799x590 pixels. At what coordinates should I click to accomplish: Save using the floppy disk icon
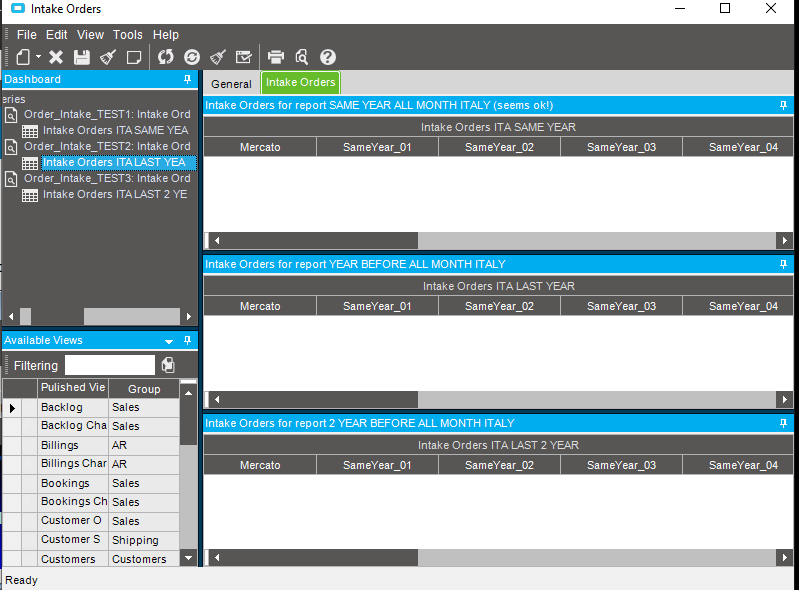[x=82, y=57]
